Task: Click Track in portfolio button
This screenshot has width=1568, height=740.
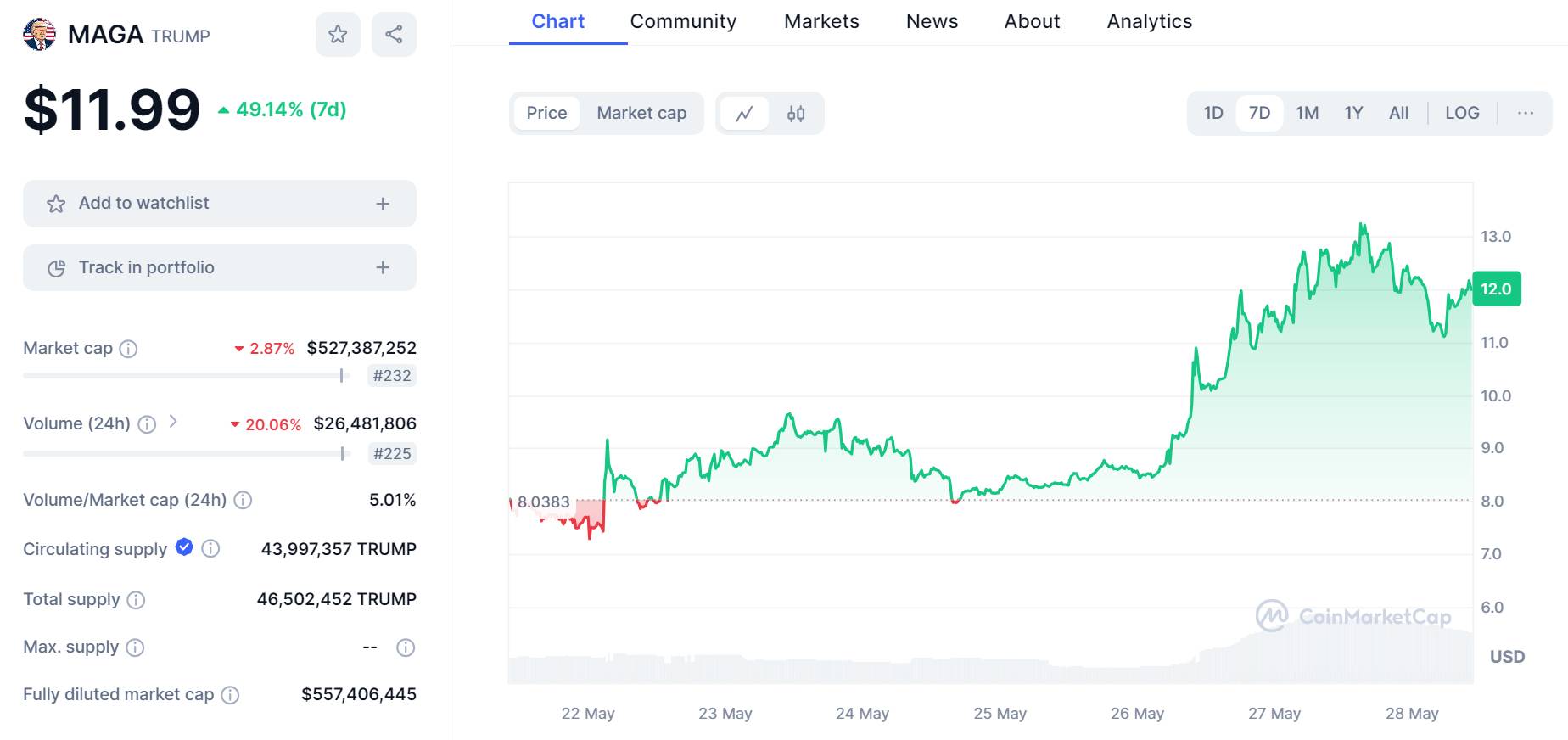Action: [220, 268]
